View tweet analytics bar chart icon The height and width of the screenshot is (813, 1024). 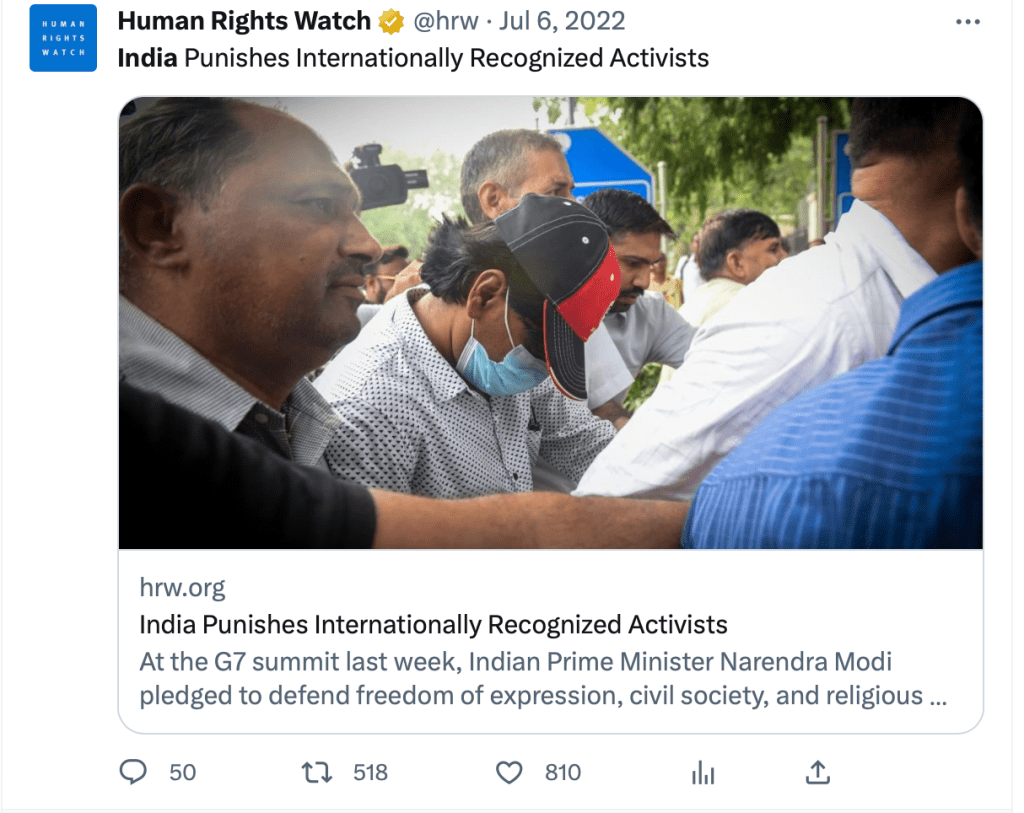703,773
